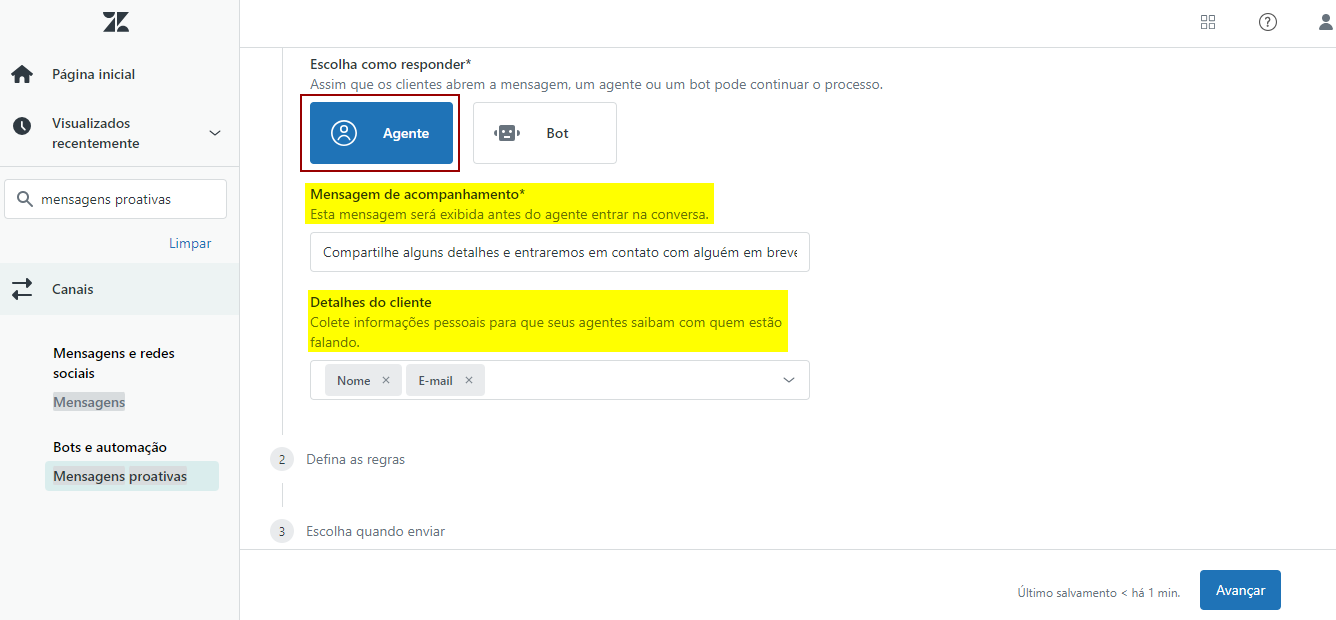The width and height of the screenshot is (1336, 620).
Task: Remove the E-mail tag
Action: click(469, 380)
